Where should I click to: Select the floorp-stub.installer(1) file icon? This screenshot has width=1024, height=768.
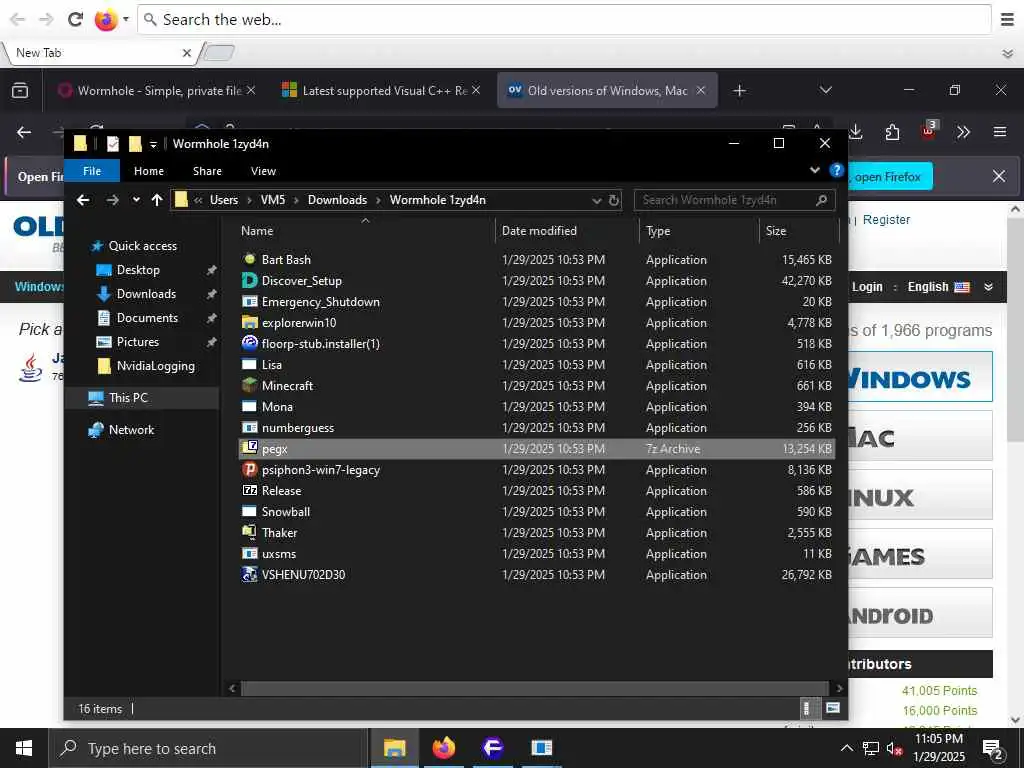pos(249,344)
